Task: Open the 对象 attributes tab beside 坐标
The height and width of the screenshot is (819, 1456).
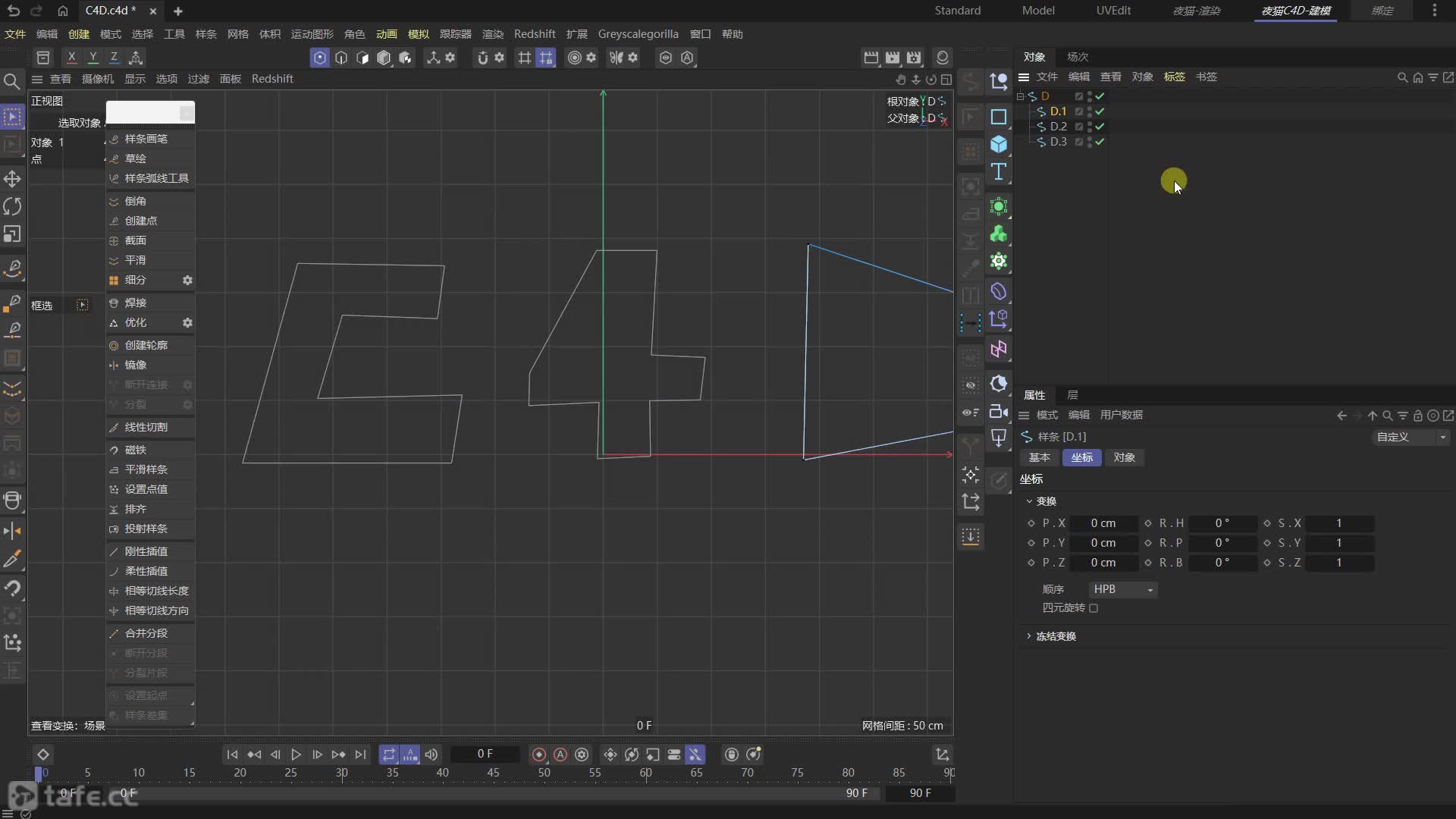Action: (1124, 457)
